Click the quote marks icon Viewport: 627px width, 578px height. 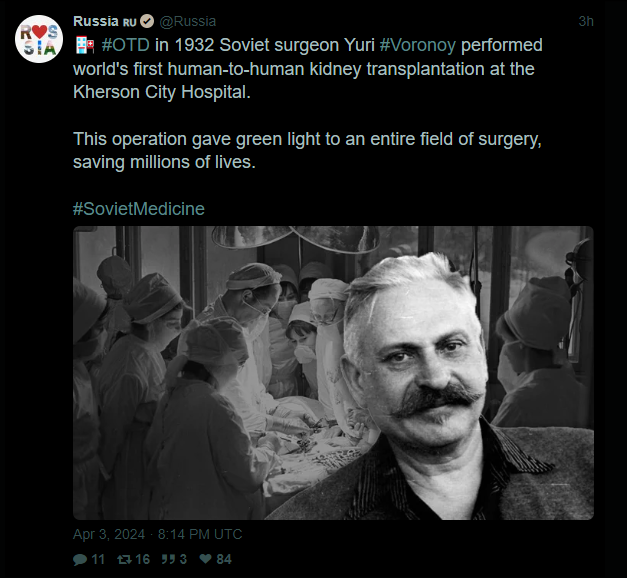coord(168,559)
